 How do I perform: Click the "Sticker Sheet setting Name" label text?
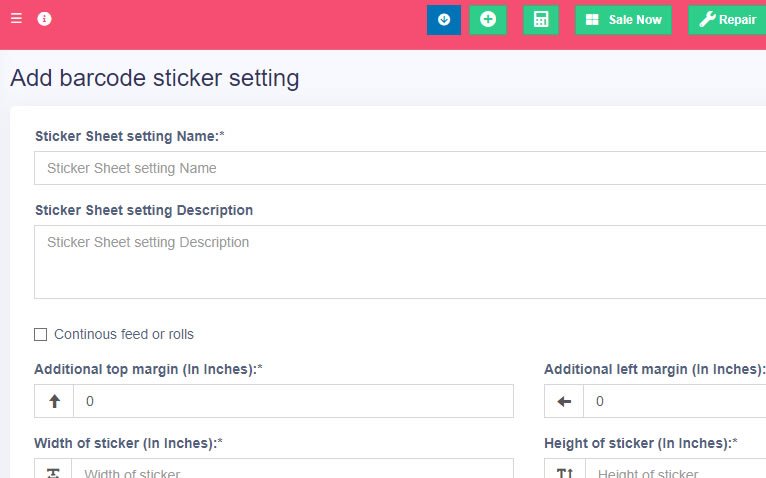coord(128,136)
